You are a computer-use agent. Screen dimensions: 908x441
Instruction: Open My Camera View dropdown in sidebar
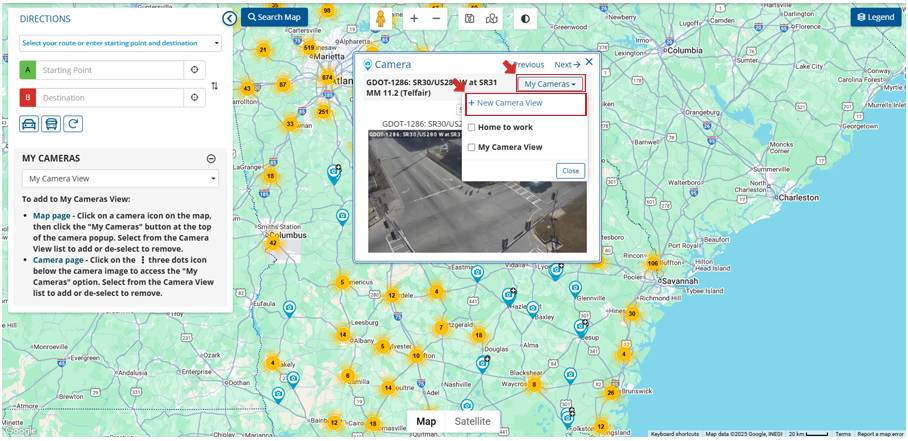[x=120, y=179]
